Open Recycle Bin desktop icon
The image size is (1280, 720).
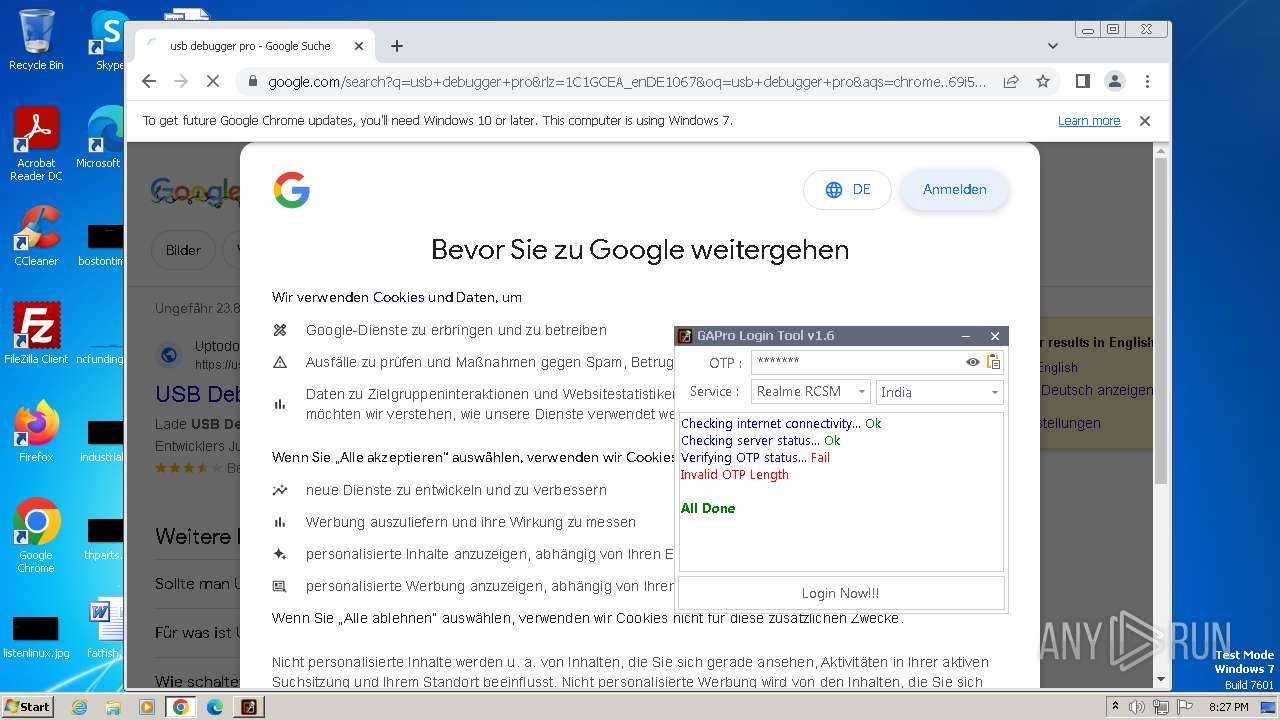pos(36,40)
